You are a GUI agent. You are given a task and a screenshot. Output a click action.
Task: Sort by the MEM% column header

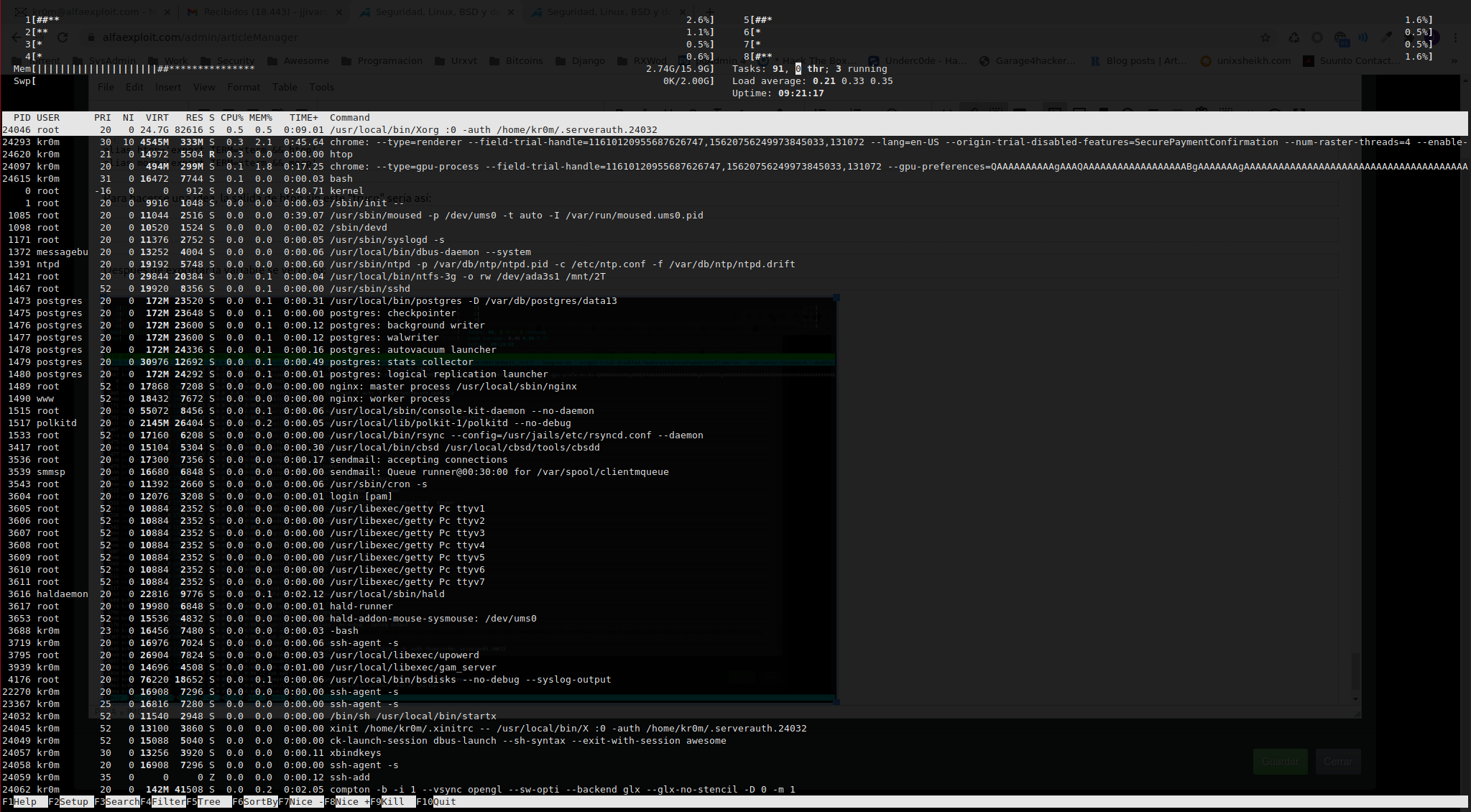coord(260,118)
